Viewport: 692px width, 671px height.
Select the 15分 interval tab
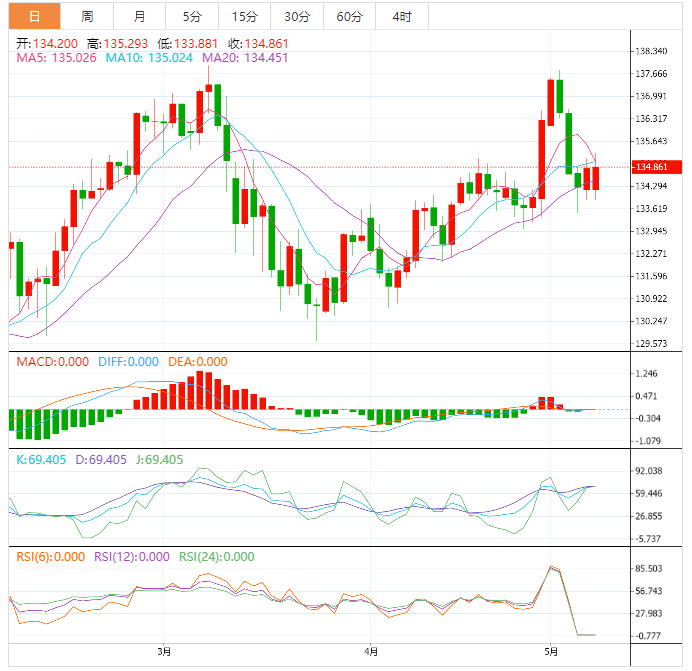(x=243, y=17)
